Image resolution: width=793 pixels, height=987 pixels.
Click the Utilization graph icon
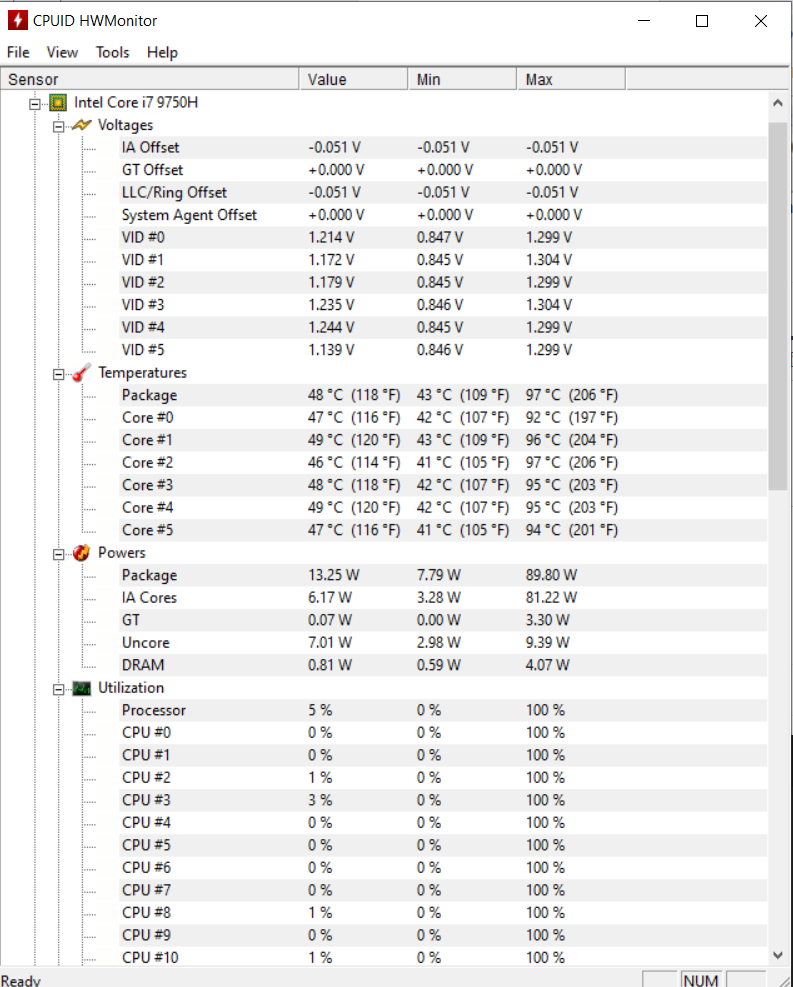point(81,688)
